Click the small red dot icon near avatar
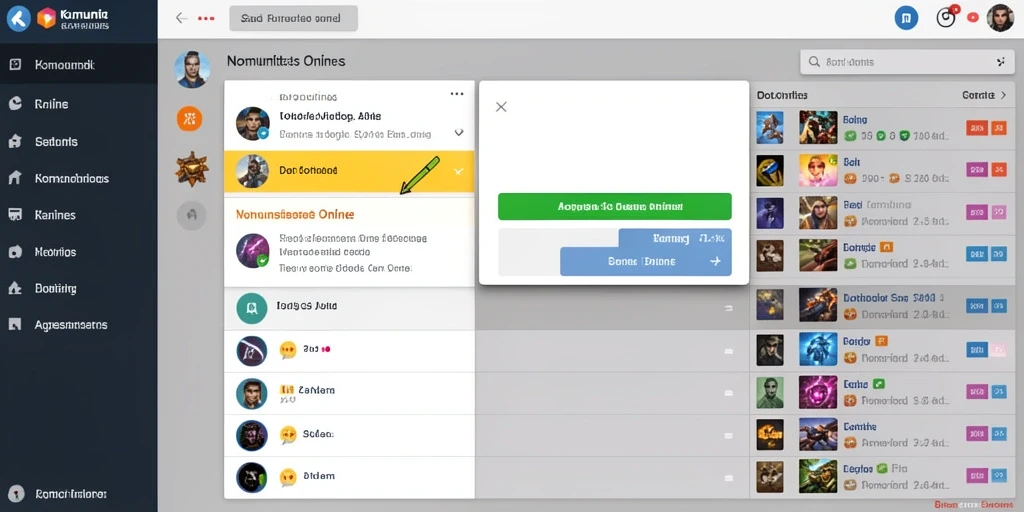 point(972,18)
